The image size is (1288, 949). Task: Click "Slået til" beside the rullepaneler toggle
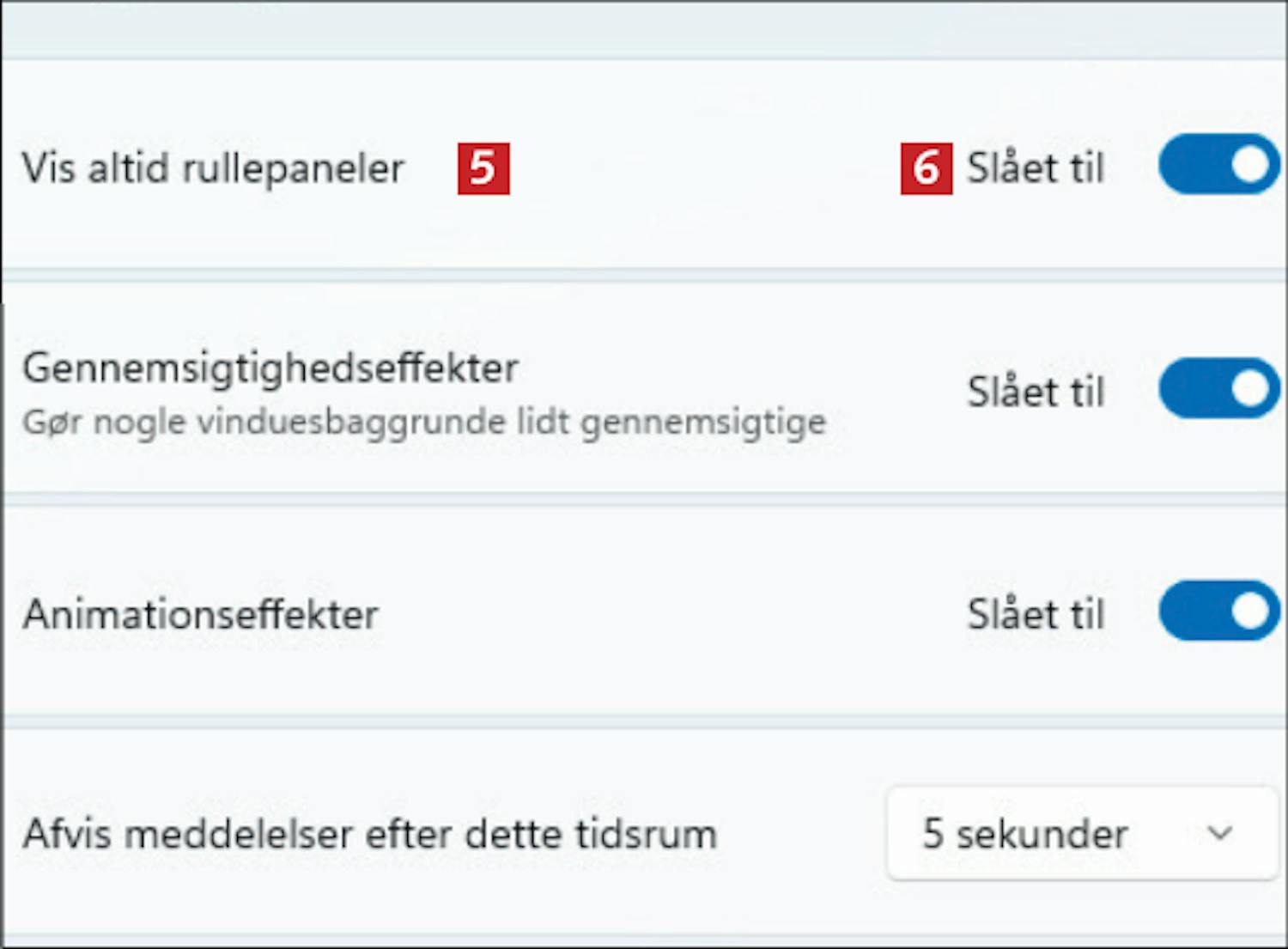(1036, 168)
